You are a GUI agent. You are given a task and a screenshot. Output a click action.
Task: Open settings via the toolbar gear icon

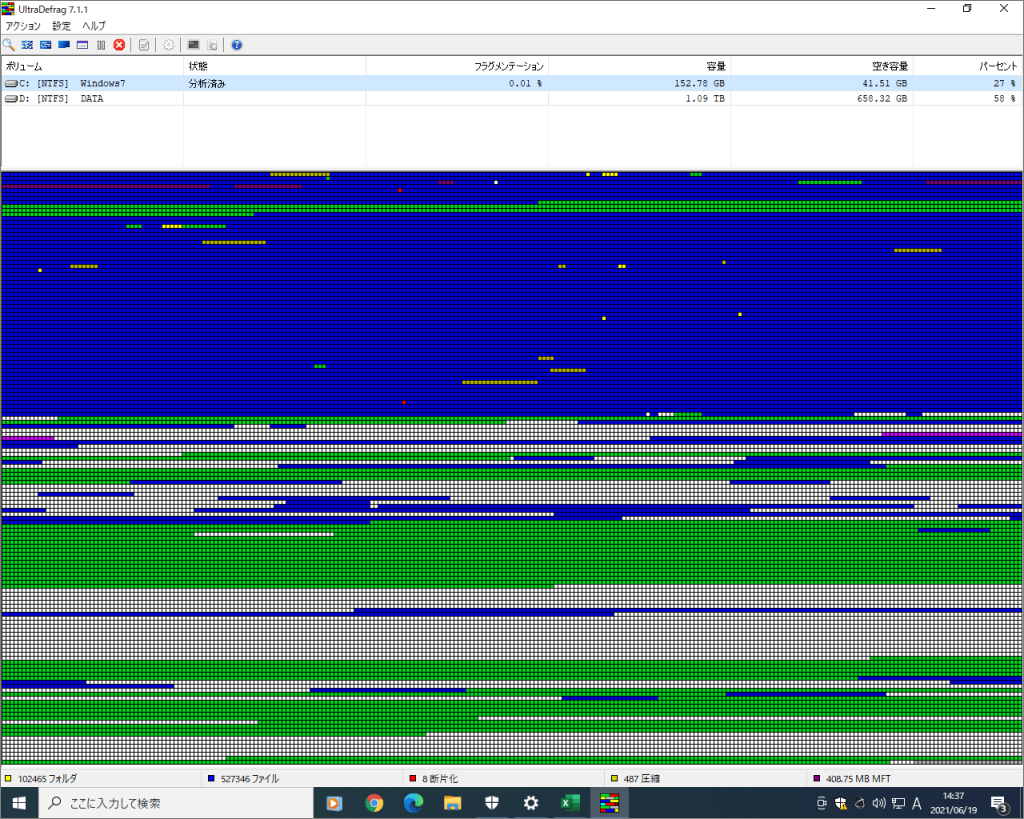(x=168, y=44)
